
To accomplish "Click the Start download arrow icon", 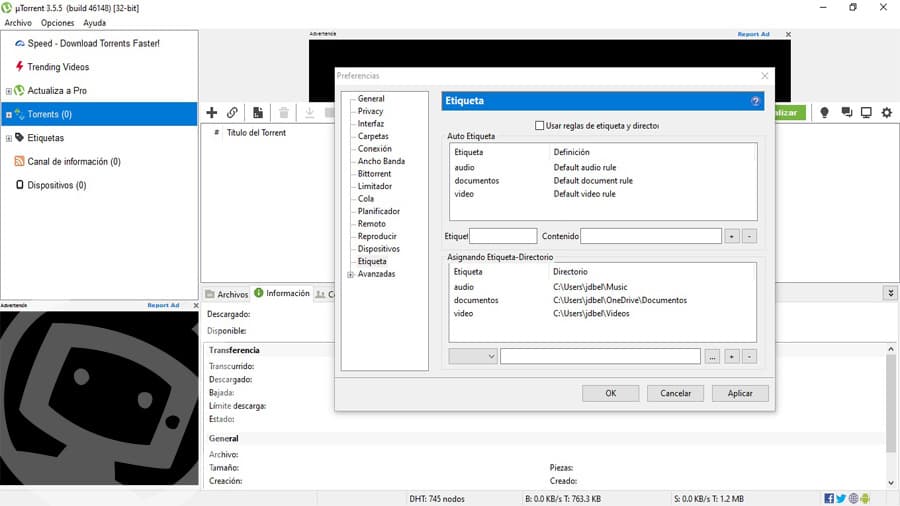I will pyautogui.click(x=309, y=112).
